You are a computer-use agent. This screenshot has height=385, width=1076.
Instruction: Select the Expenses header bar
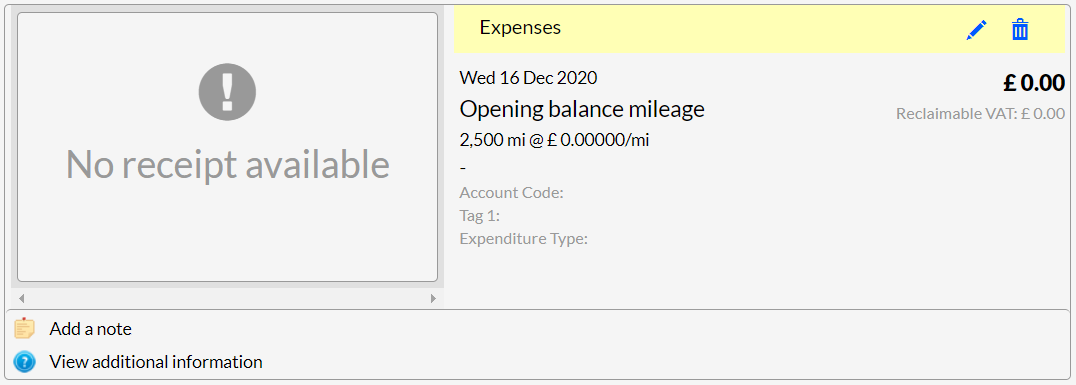pyautogui.click(x=759, y=29)
